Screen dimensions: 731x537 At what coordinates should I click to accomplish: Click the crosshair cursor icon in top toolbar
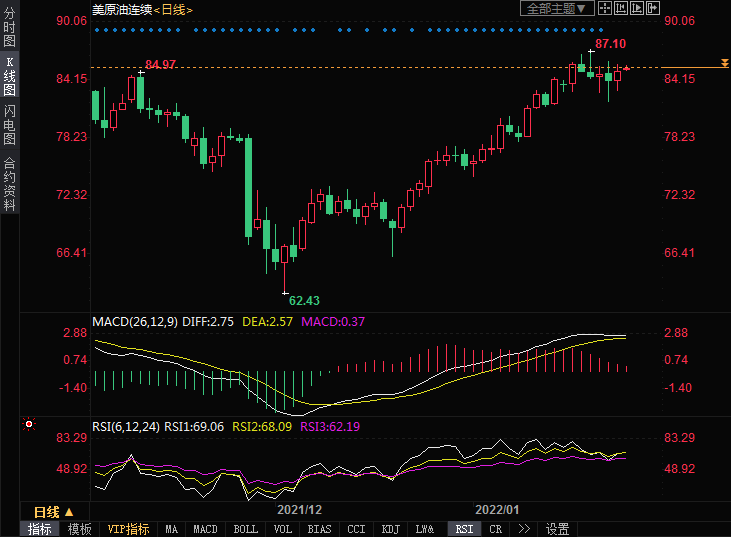tap(605, 8)
